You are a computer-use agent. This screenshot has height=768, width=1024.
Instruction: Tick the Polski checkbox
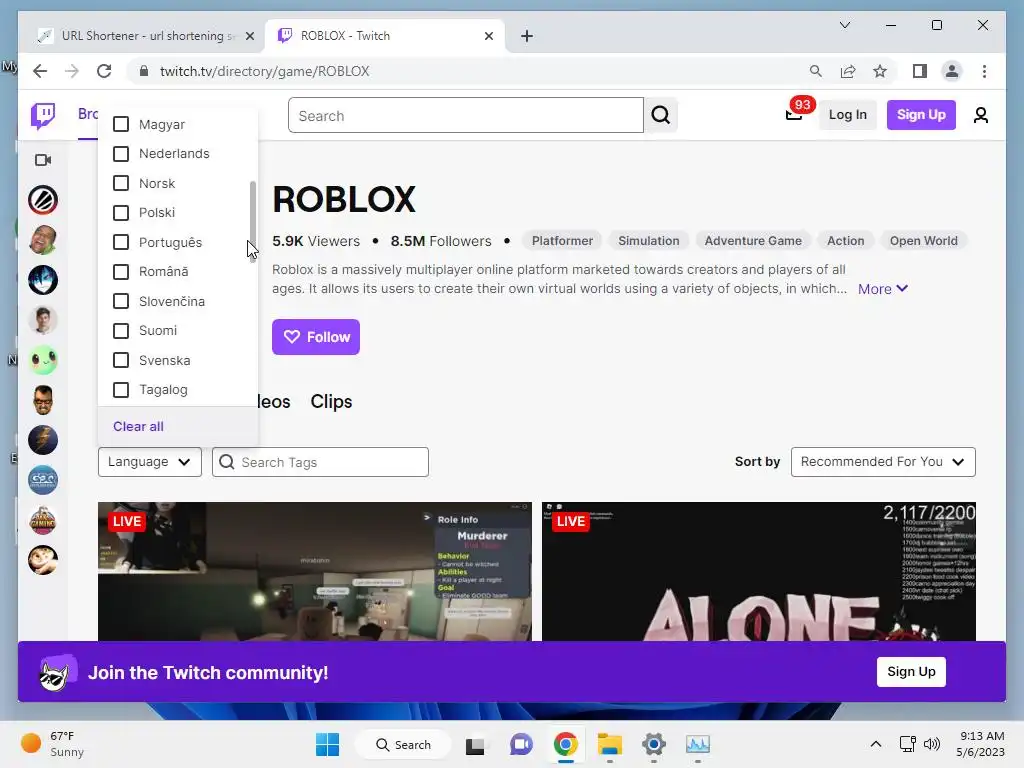(121, 213)
